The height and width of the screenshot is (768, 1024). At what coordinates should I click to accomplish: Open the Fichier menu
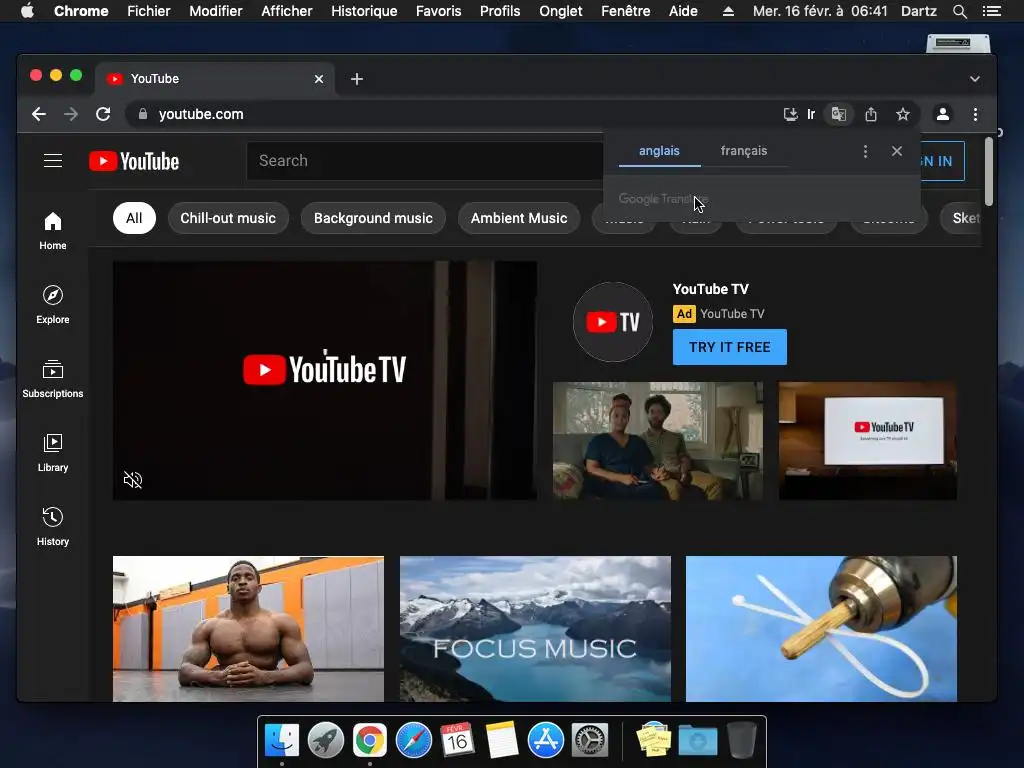coord(148,11)
